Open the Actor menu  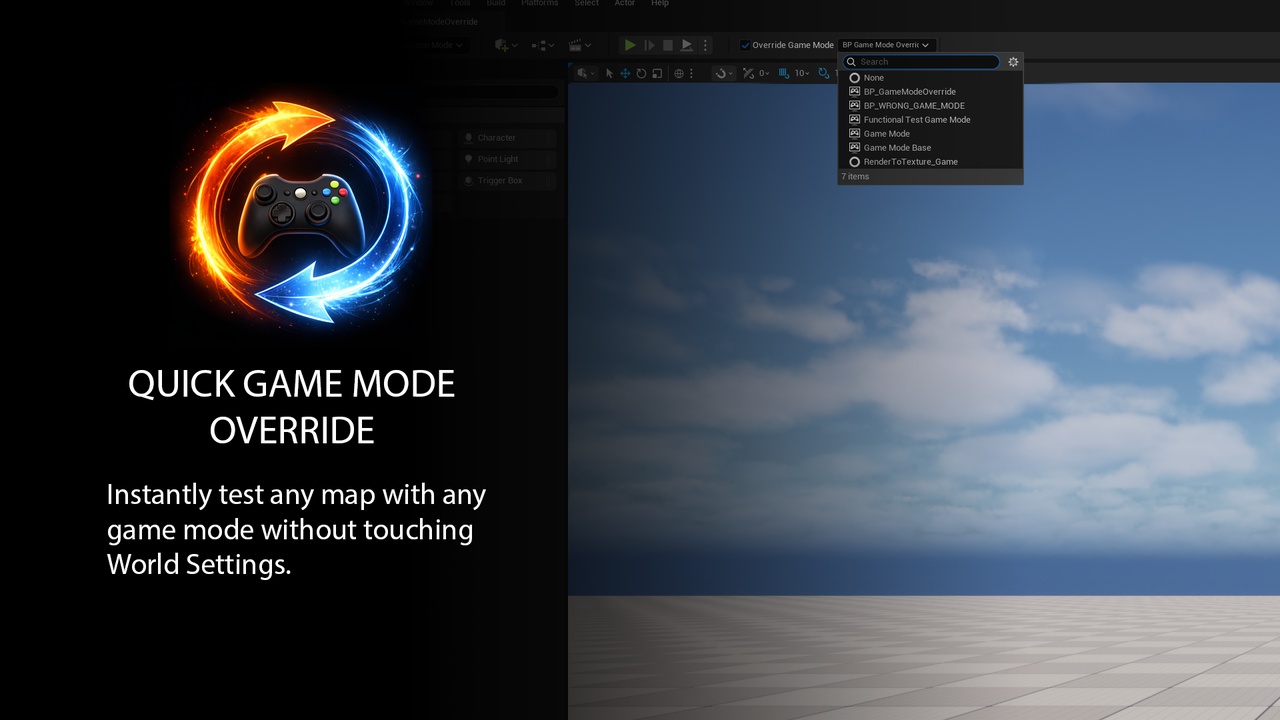point(625,4)
